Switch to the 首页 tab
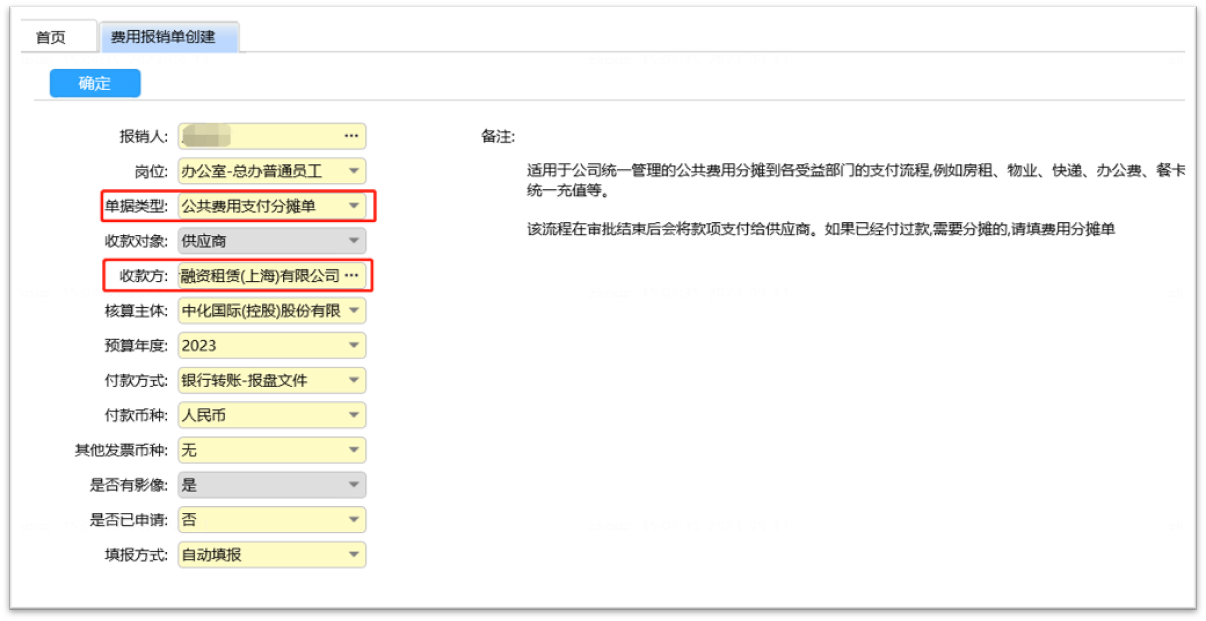1206x621 pixels. coord(51,37)
